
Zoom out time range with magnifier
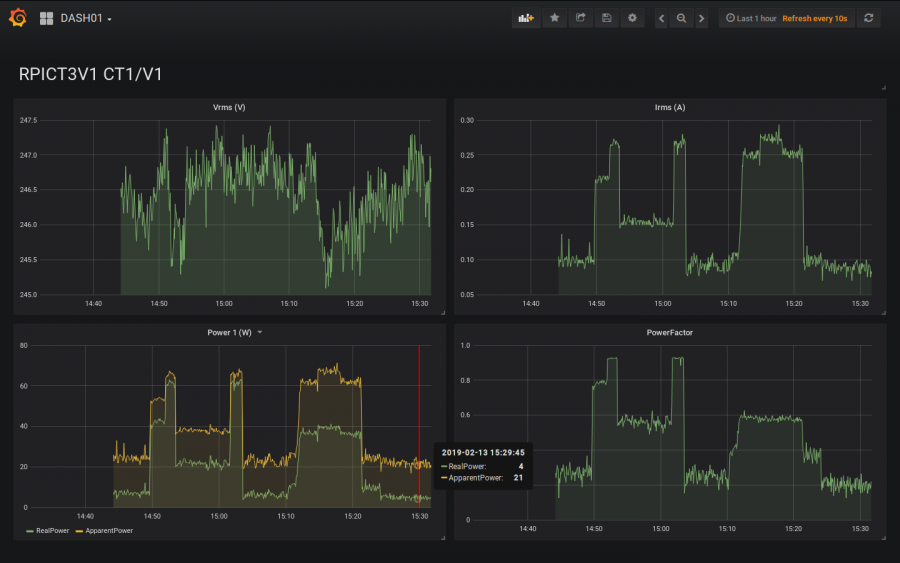(x=681, y=18)
